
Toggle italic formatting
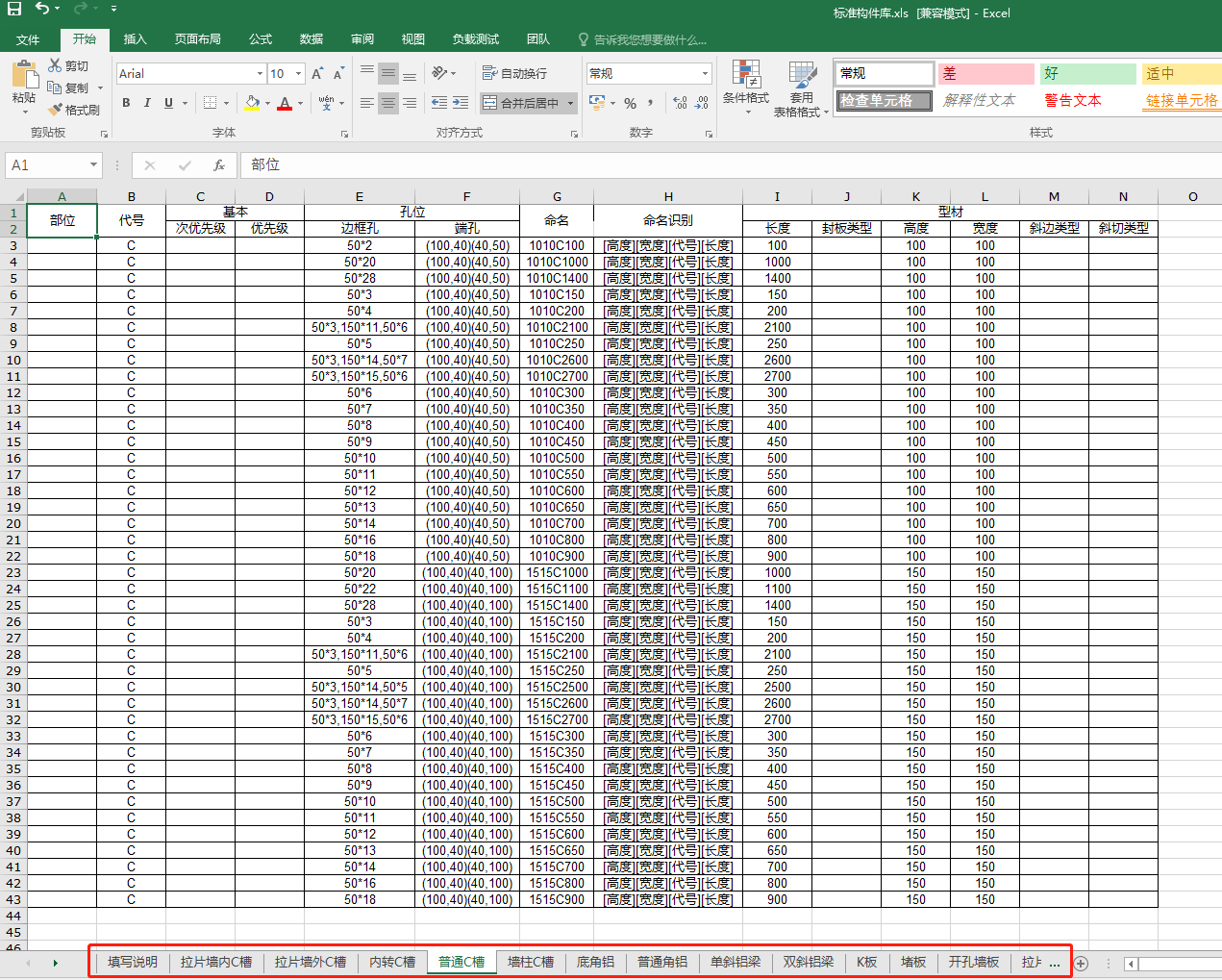click(147, 103)
